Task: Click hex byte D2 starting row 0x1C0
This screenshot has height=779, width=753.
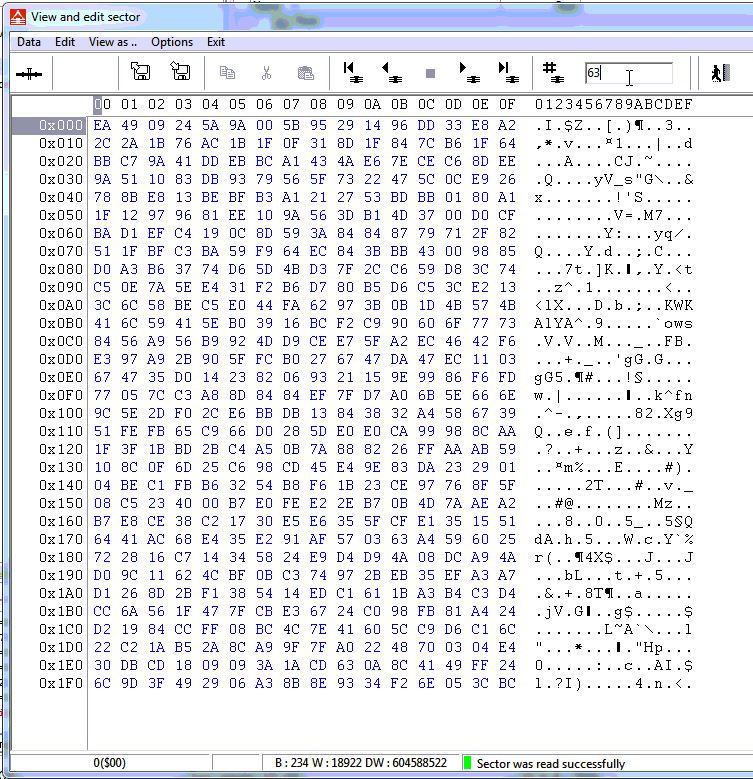Action: pyautogui.click(x=102, y=629)
